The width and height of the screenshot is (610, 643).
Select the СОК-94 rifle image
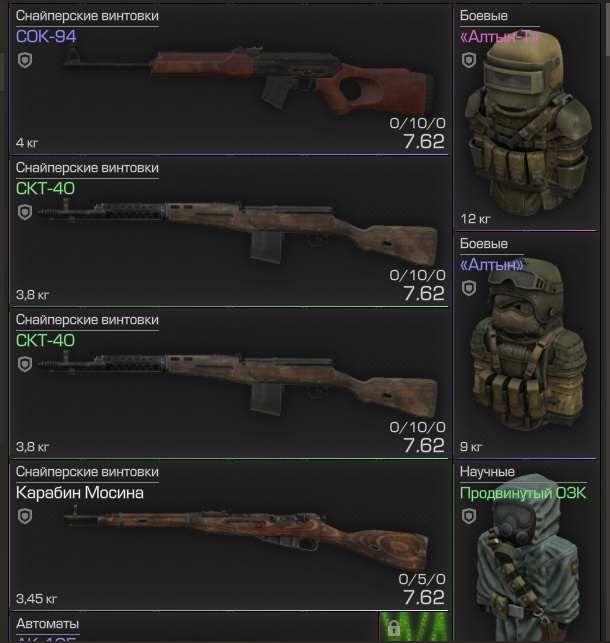[x=249, y=82]
